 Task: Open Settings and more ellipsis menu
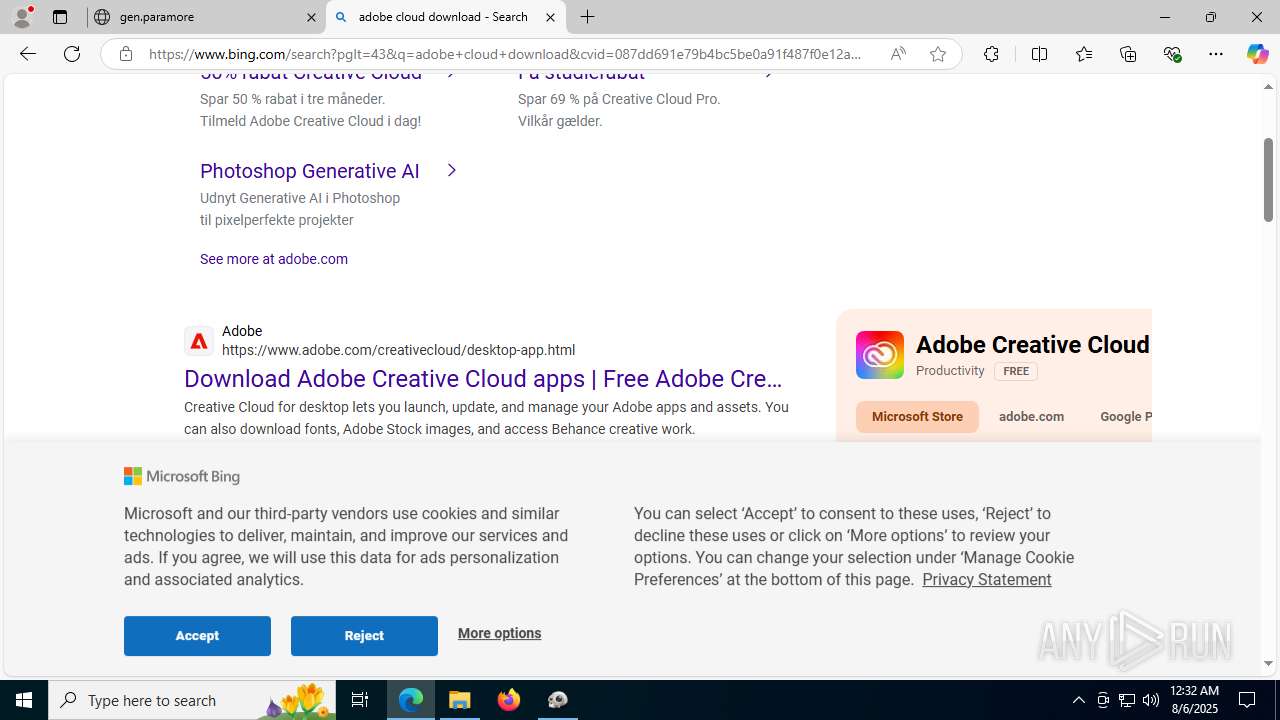[1216, 54]
